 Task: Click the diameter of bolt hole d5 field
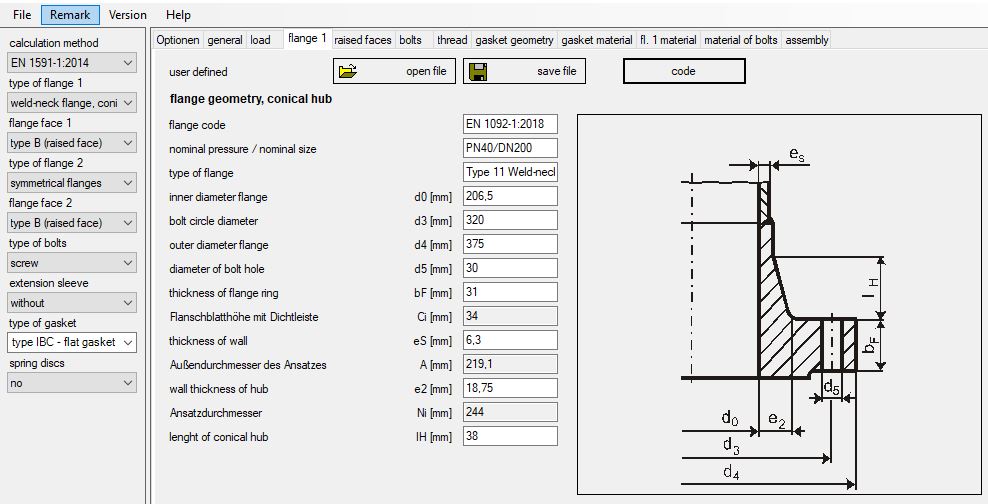pos(510,268)
